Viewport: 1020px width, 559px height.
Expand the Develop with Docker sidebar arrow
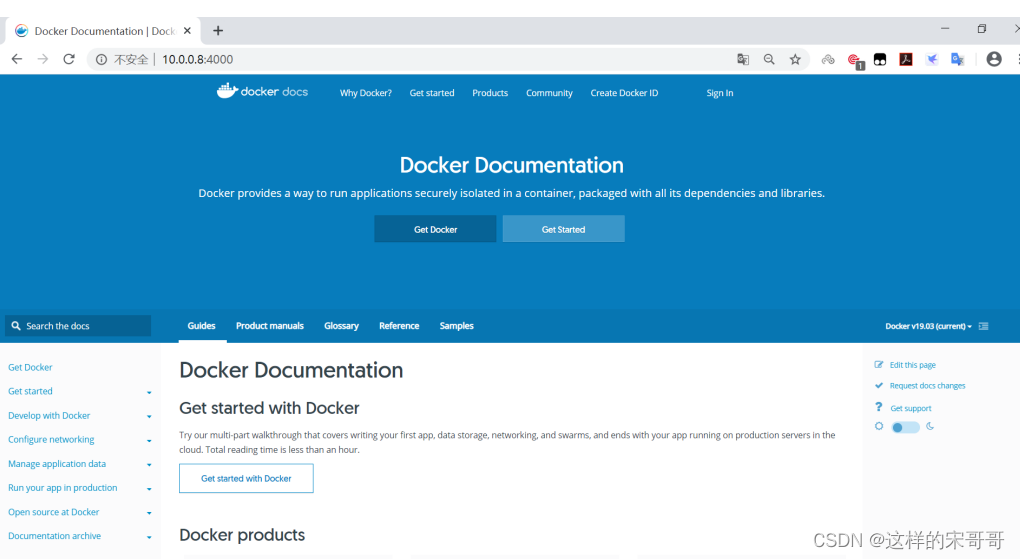[x=149, y=416]
